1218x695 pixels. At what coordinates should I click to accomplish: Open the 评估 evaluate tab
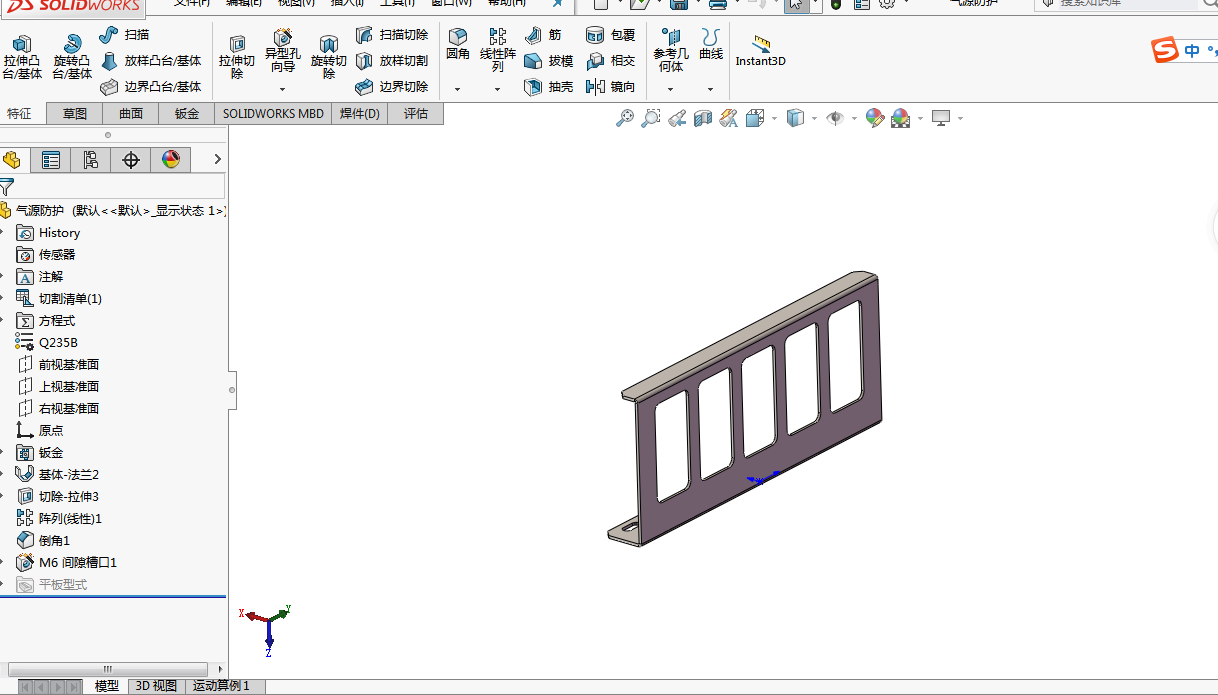(x=416, y=114)
